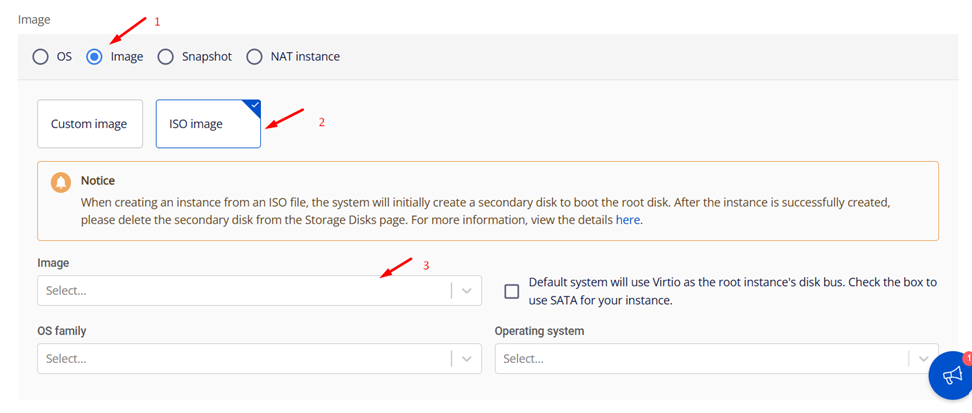Click the bell Notice icon
972x413 pixels.
click(x=61, y=183)
